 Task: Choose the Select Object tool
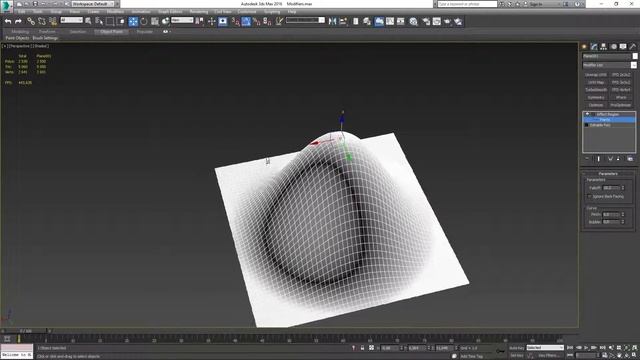[x=88, y=21]
